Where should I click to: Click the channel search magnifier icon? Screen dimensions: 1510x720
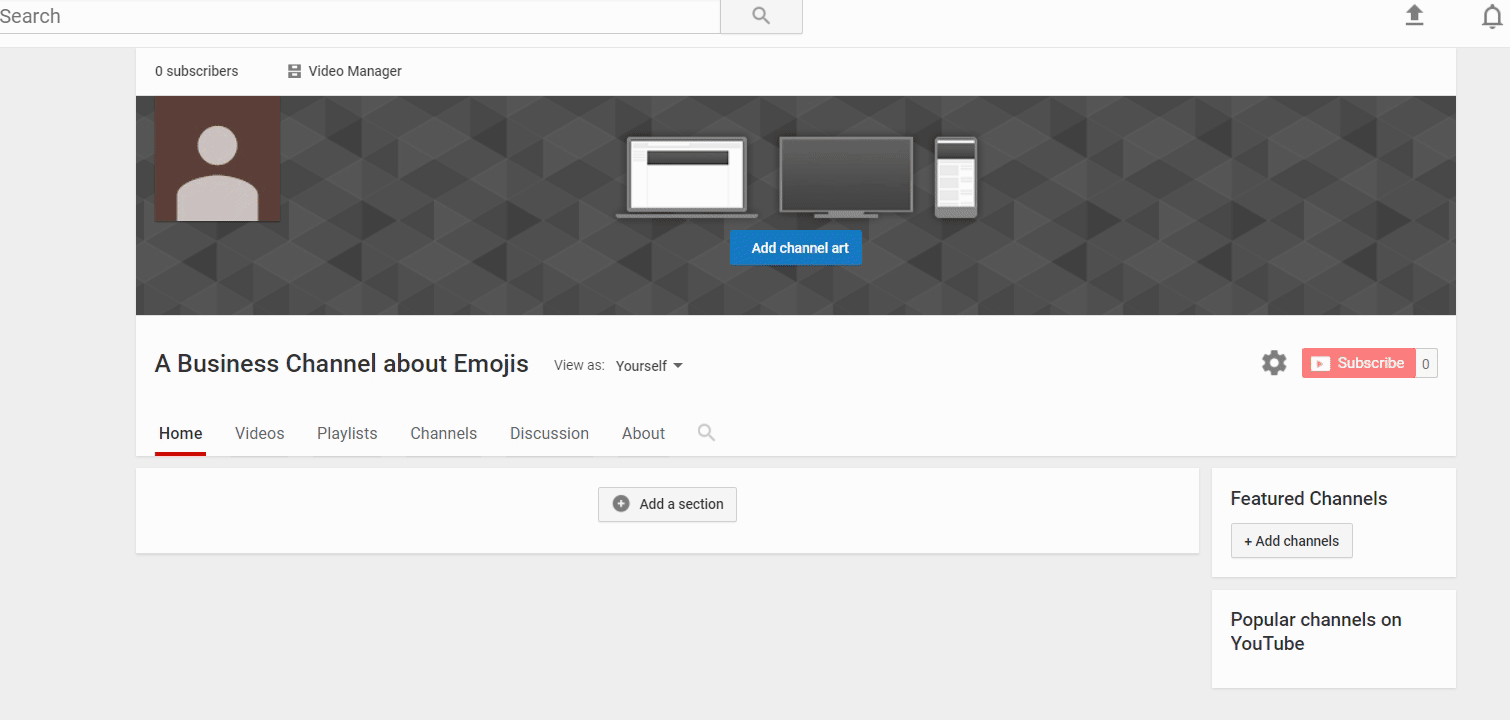pyautogui.click(x=706, y=433)
